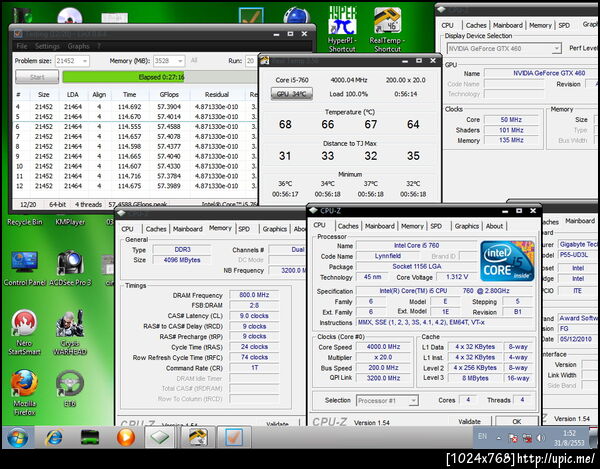
Task: Click the GPU 34°C button in RealTemp
Action: click(292, 94)
